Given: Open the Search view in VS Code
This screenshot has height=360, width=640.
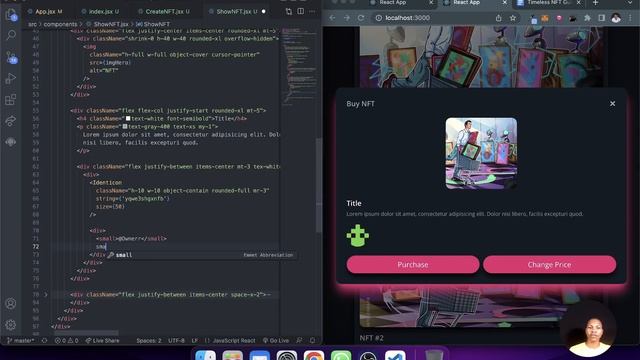Looking at the screenshot, I should click(x=11, y=35).
